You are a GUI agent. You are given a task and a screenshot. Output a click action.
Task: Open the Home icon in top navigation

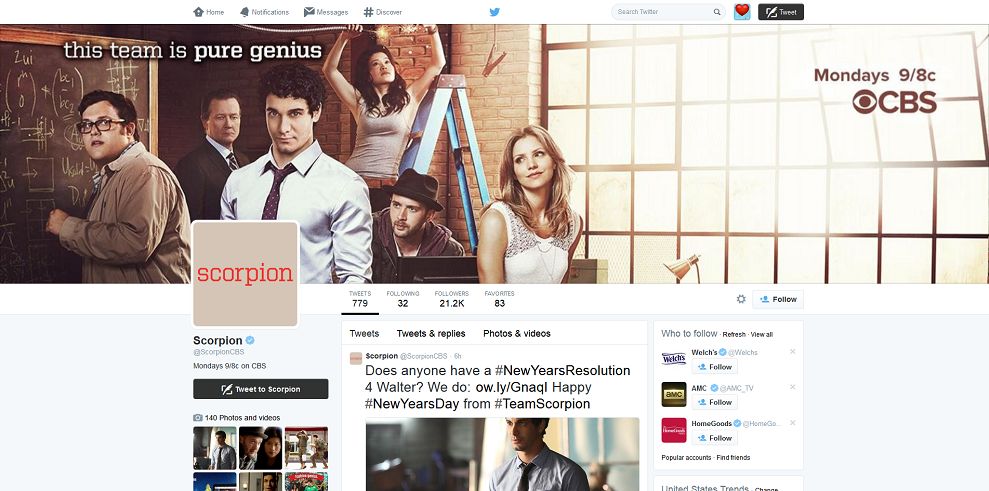pos(199,12)
